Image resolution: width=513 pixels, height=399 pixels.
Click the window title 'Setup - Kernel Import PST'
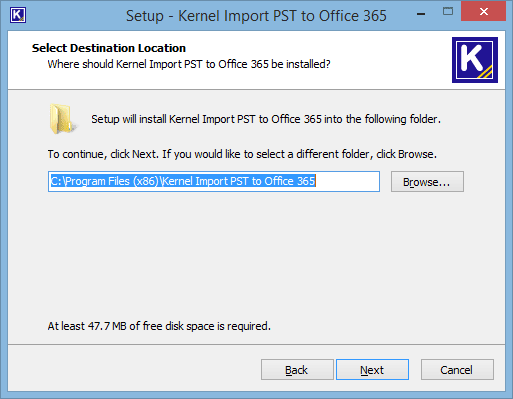(256, 16)
